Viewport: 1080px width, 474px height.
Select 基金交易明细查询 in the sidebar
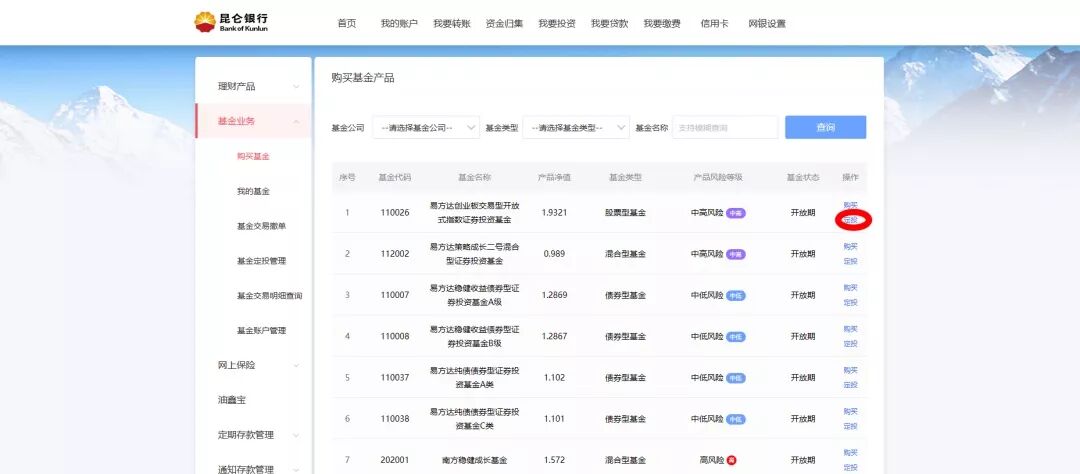tap(269, 296)
